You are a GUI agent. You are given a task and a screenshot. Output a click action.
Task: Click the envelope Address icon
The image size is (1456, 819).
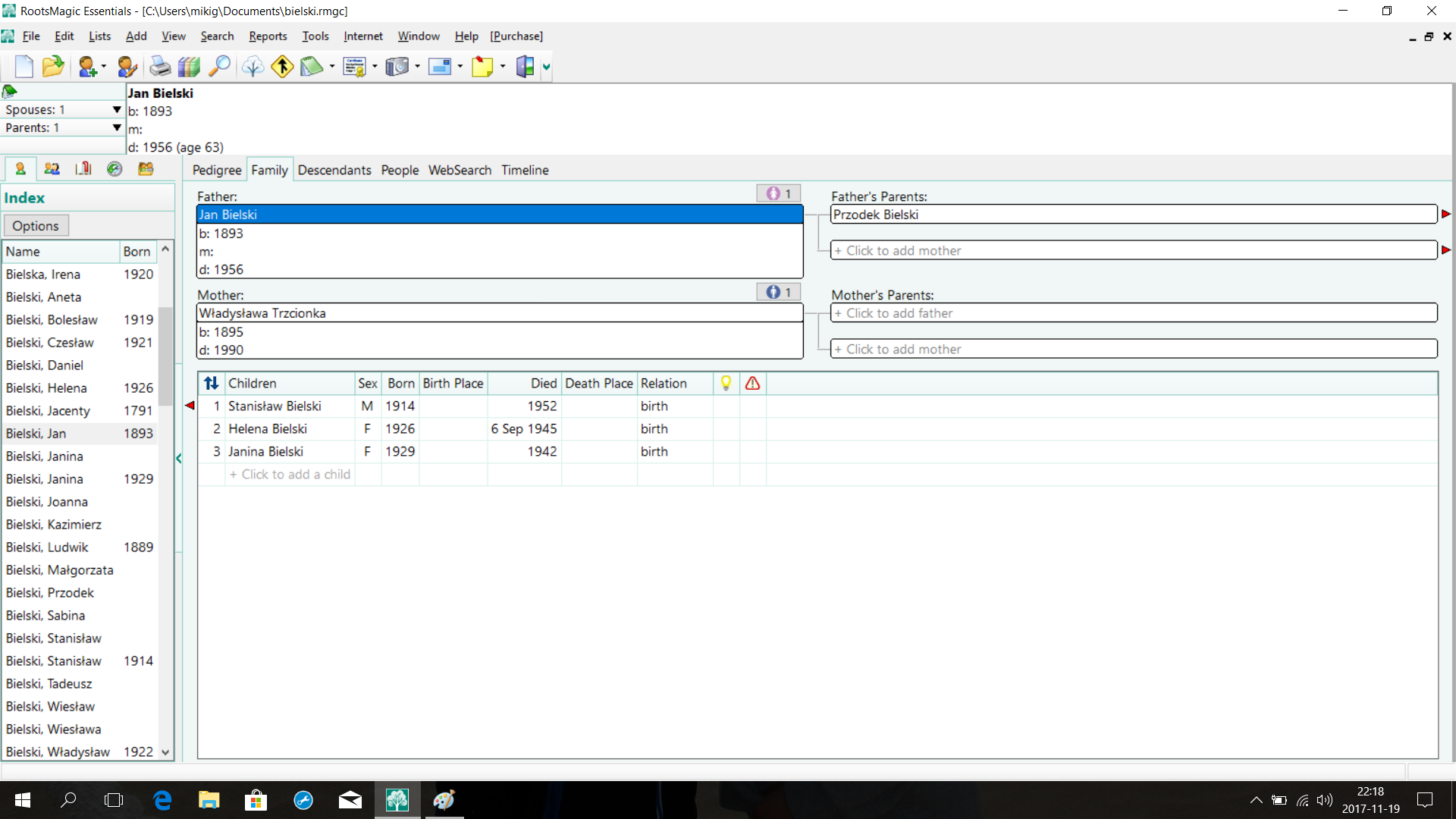point(440,67)
